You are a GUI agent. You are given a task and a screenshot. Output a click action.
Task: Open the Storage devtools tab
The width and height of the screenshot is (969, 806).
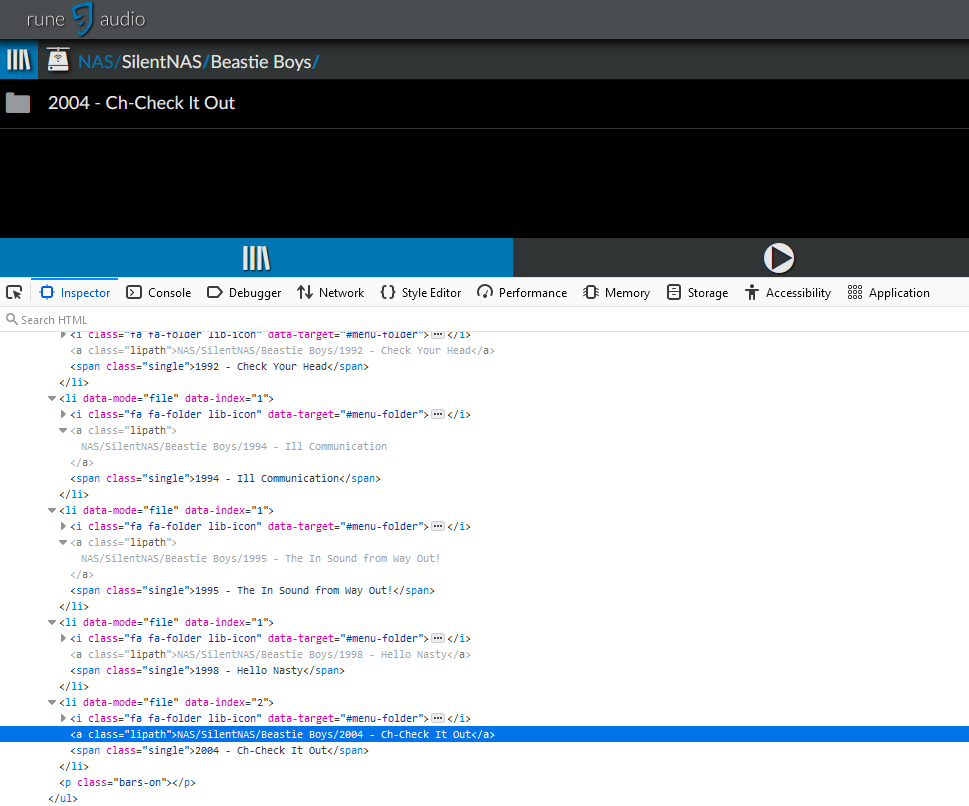(698, 292)
